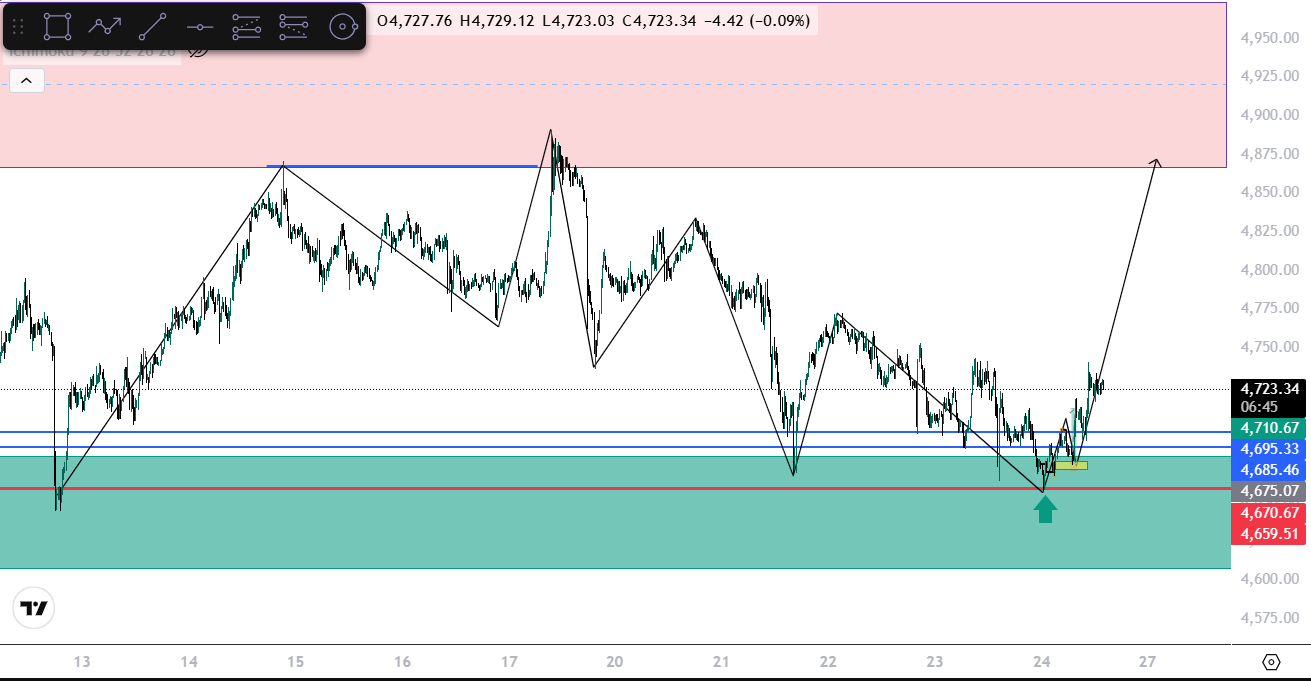Click date 27 on the time axis

pyautogui.click(x=1147, y=662)
